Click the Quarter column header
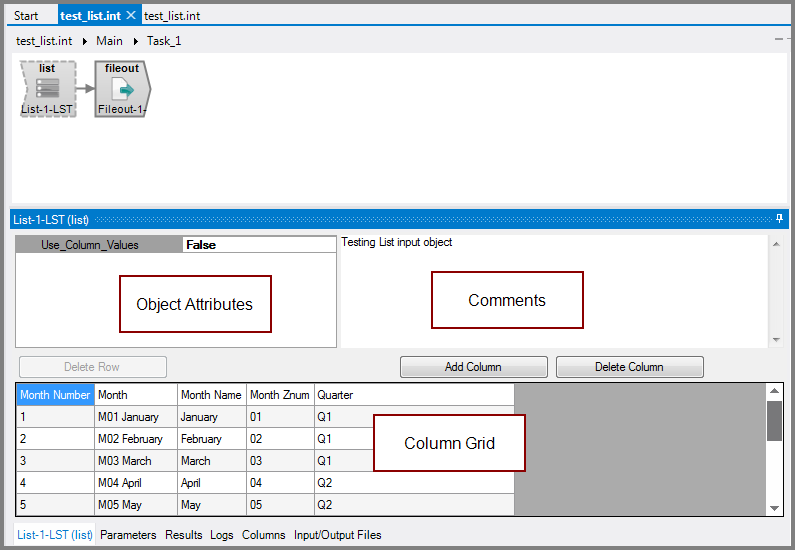 (x=336, y=395)
